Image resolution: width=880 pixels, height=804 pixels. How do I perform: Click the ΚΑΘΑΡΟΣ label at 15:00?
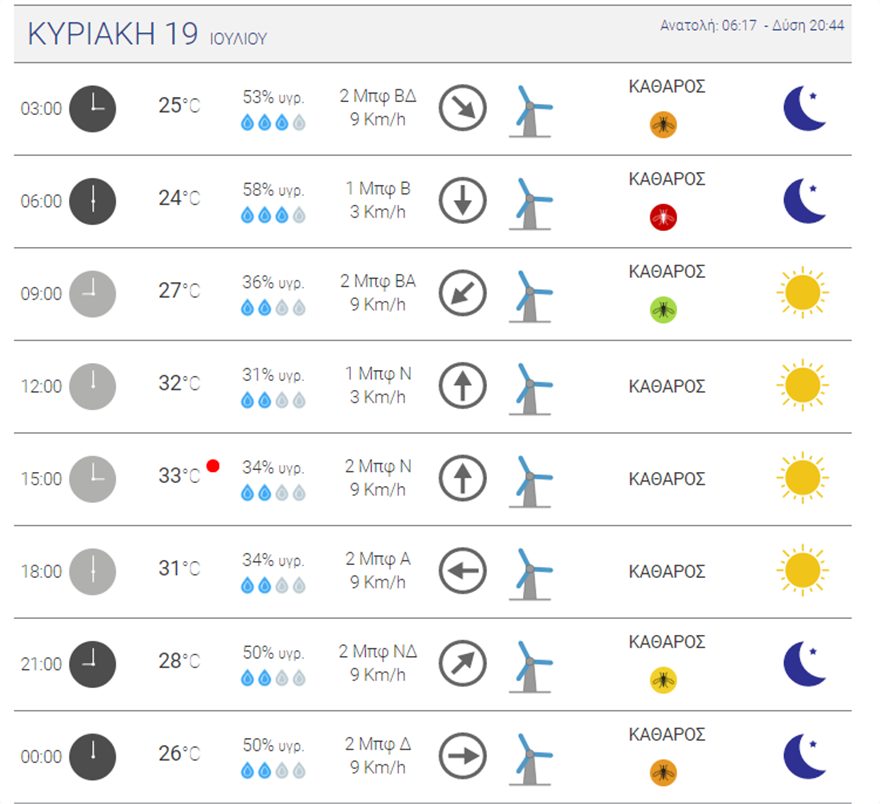[667, 479]
